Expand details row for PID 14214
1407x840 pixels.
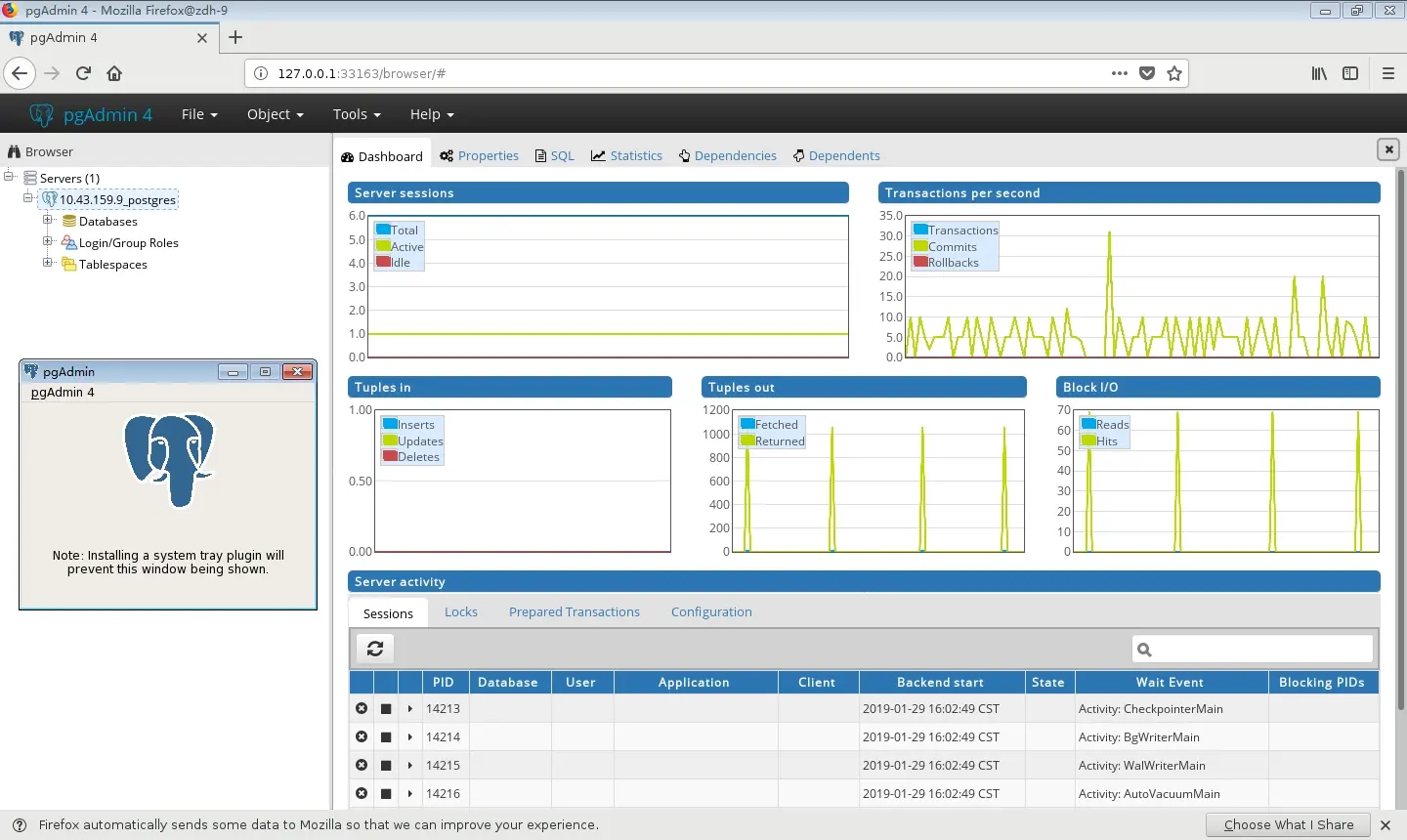coord(410,736)
